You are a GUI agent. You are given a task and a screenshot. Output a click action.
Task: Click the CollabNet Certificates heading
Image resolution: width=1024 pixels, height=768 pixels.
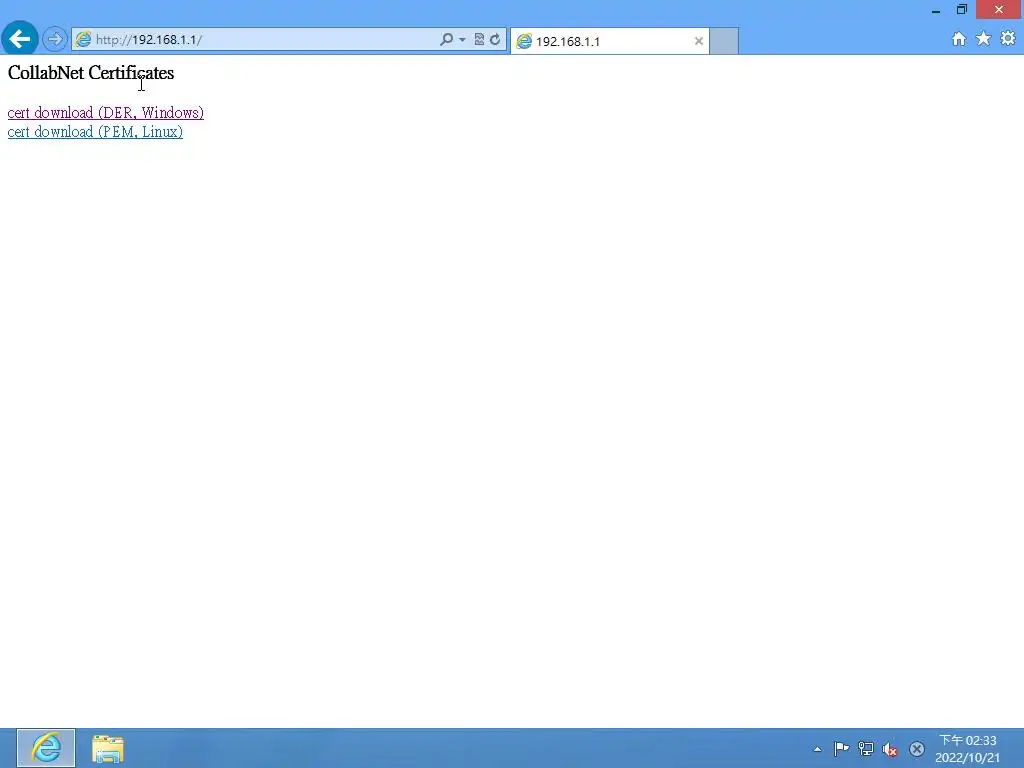coord(91,72)
